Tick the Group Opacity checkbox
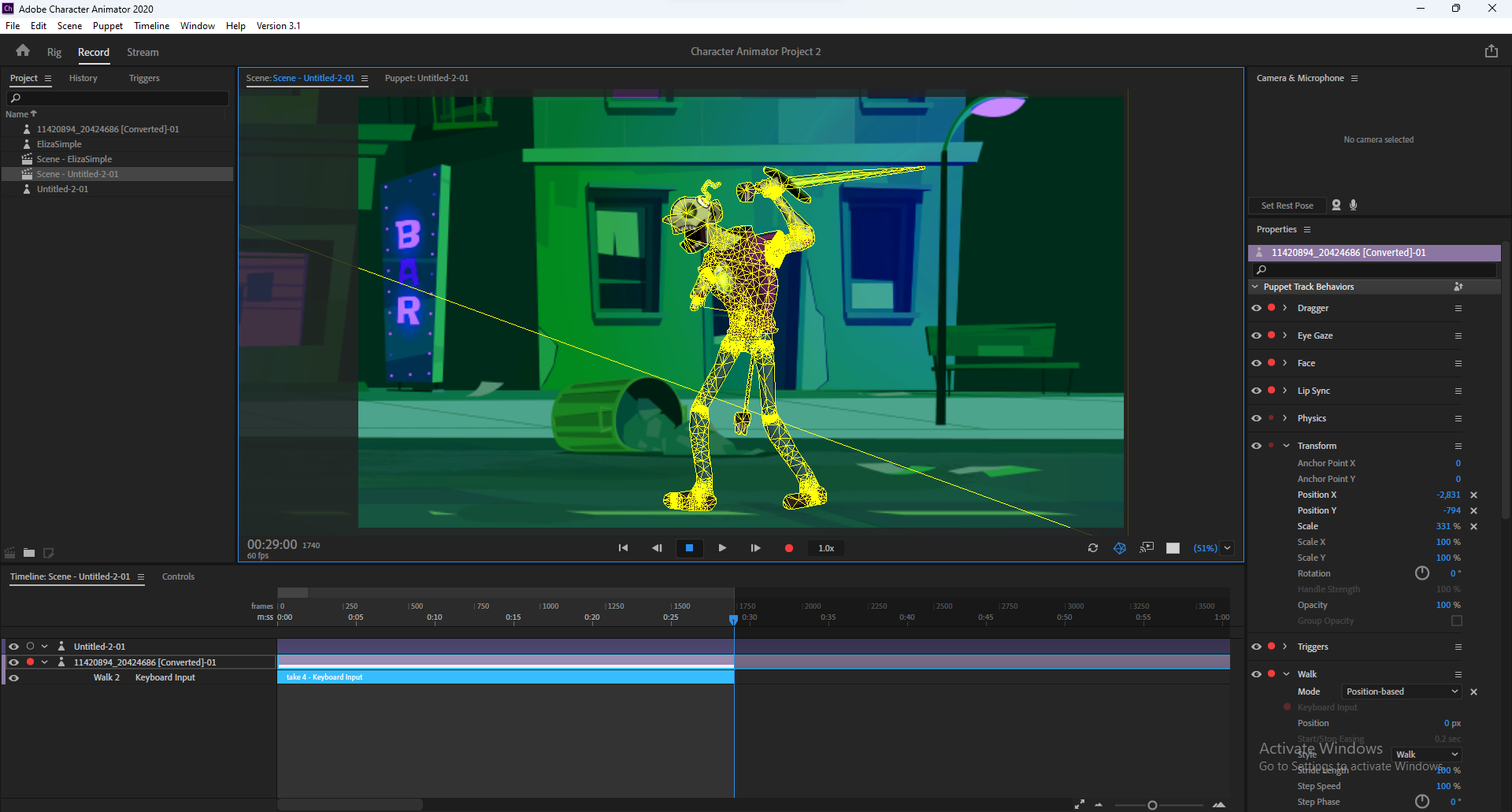The height and width of the screenshot is (812, 1512). pos(1457,621)
